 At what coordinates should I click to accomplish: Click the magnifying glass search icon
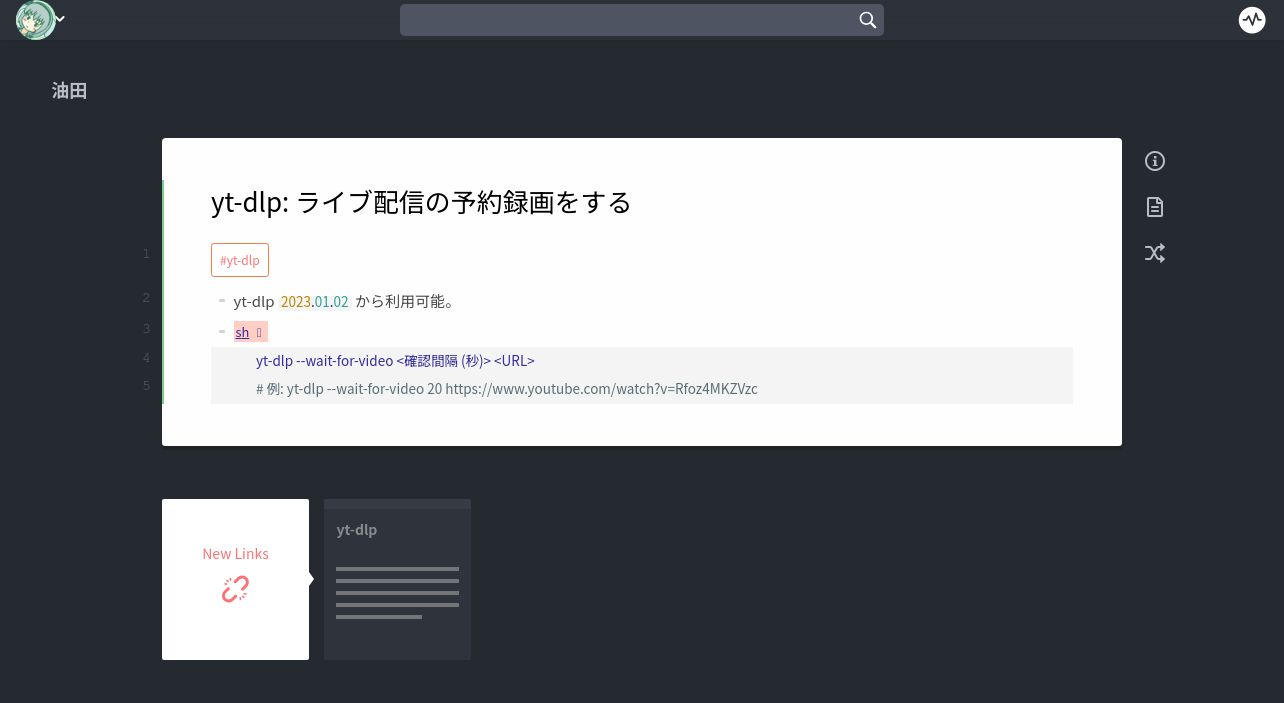(868, 20)
